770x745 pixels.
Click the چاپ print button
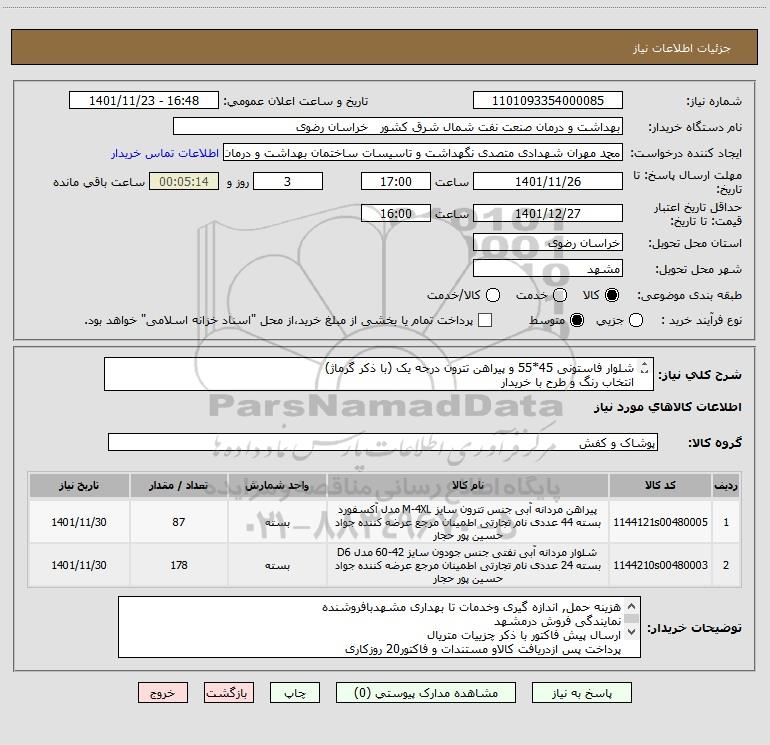[295, 692]
